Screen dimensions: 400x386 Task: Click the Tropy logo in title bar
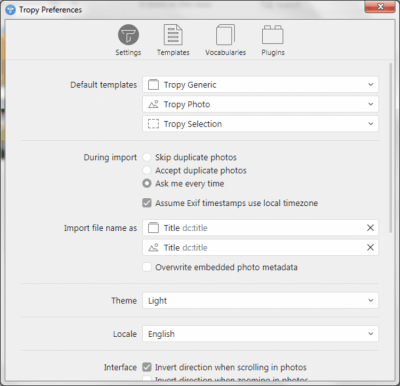click(x=10, y=10)
